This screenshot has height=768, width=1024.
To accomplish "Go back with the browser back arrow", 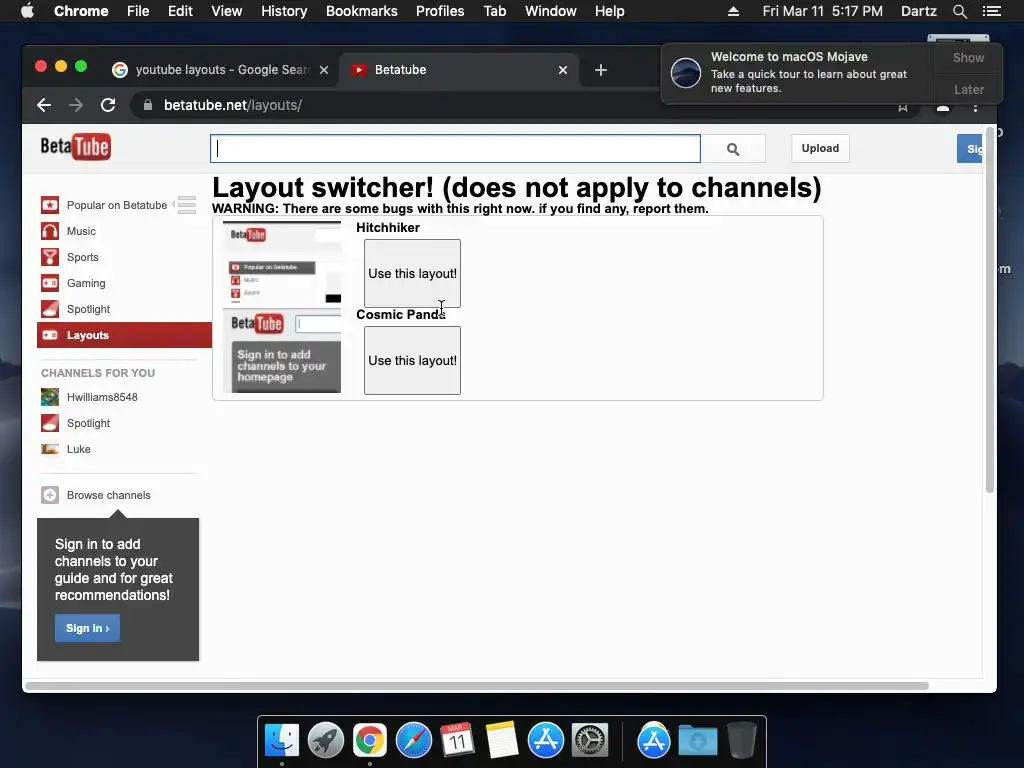I will pyautogui.click(x=44, y=105).
